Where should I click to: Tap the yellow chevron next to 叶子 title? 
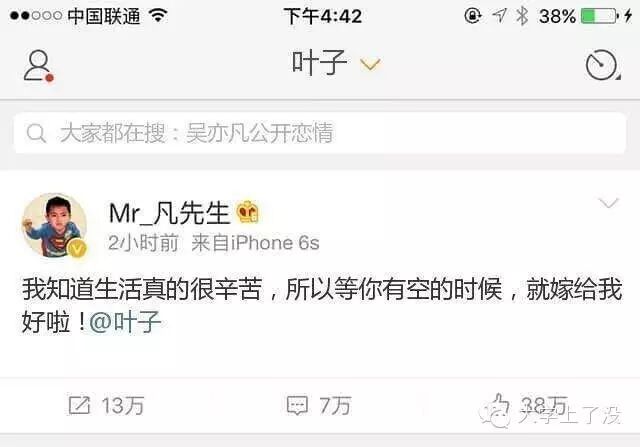click(x=370, y=64)
